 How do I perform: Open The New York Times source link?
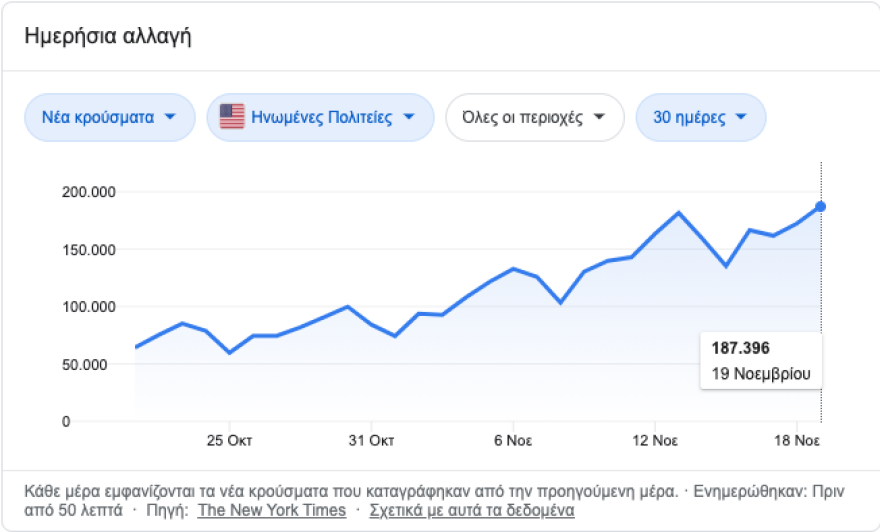pyautogui.click(x=272, y=510)
